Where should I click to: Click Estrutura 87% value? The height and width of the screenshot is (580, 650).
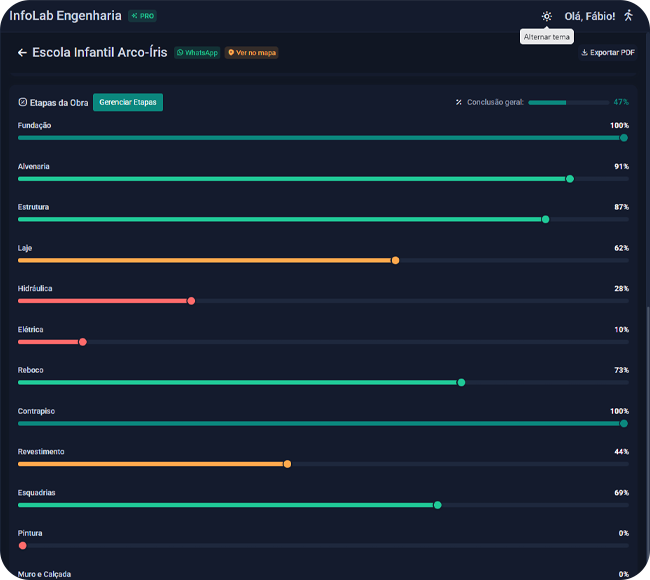pos(621,207)
